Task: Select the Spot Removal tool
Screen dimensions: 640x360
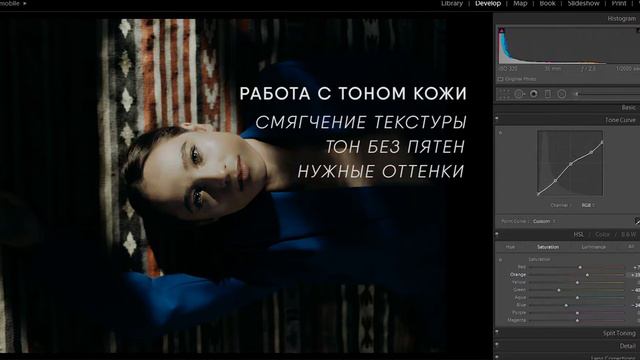Action: pos(519,94)
